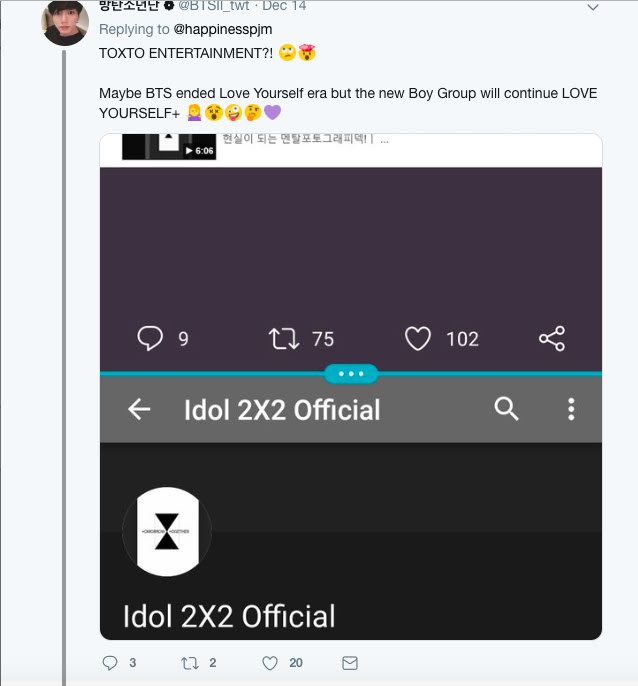Open the vertical three-dot overflow menu
The height and width of the screenshot is (686, 638).
571,408
